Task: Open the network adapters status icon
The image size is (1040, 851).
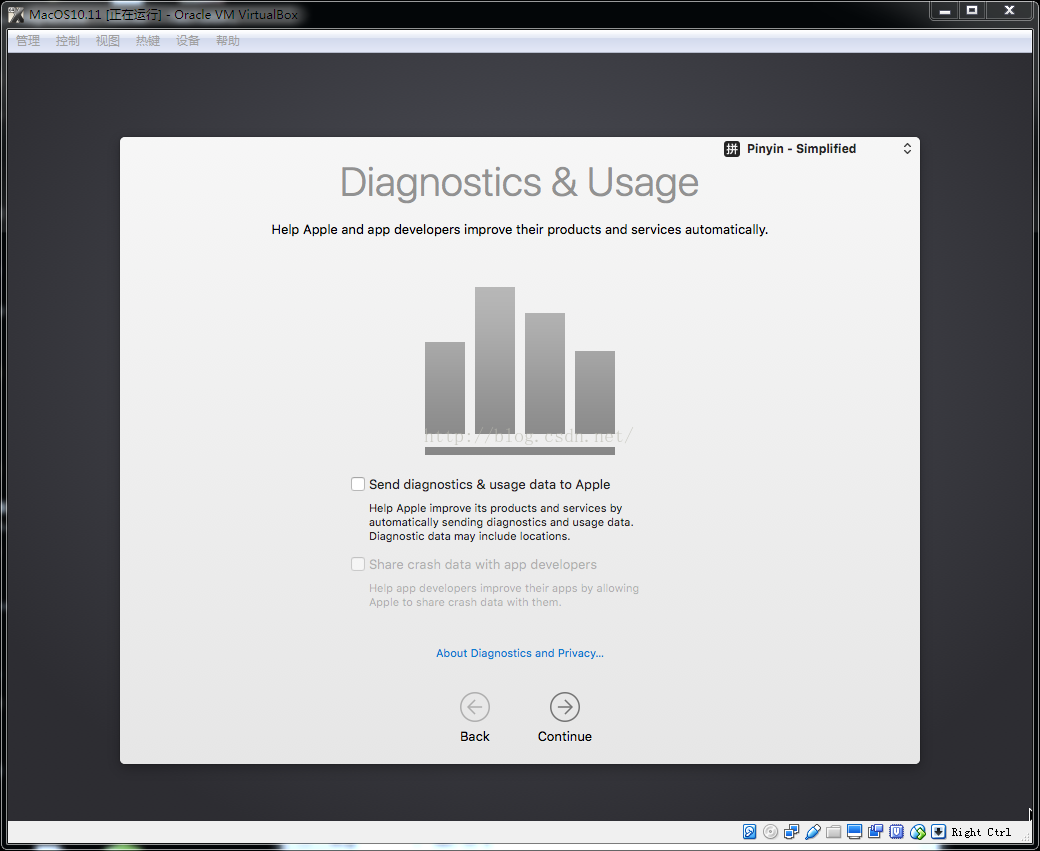Action: pos(791,831)
